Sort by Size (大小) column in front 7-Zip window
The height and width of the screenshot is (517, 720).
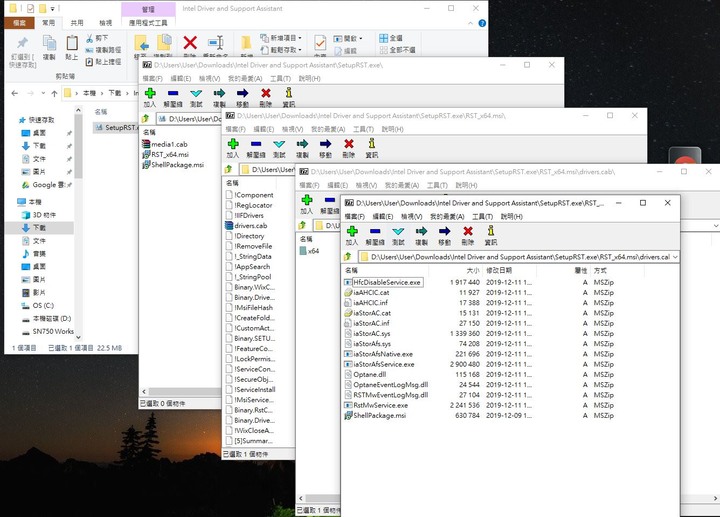point(472,270)
